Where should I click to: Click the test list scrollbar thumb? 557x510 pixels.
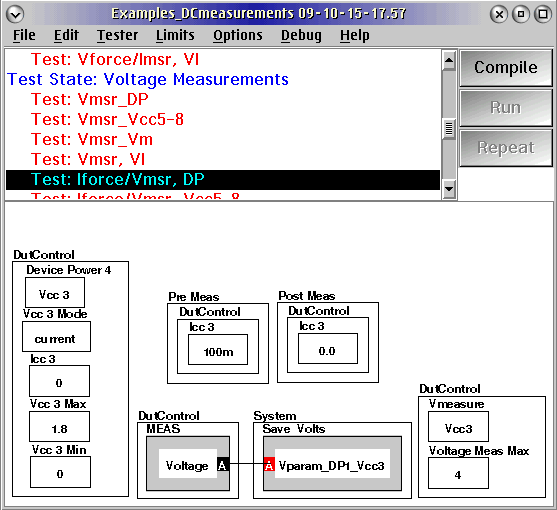click(x=449, y=129)
